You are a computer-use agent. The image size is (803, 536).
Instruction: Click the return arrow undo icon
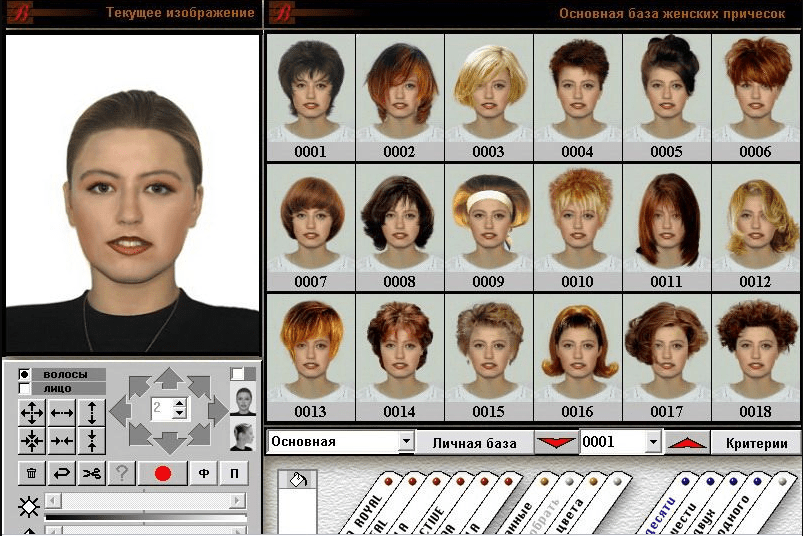(62, 474)
